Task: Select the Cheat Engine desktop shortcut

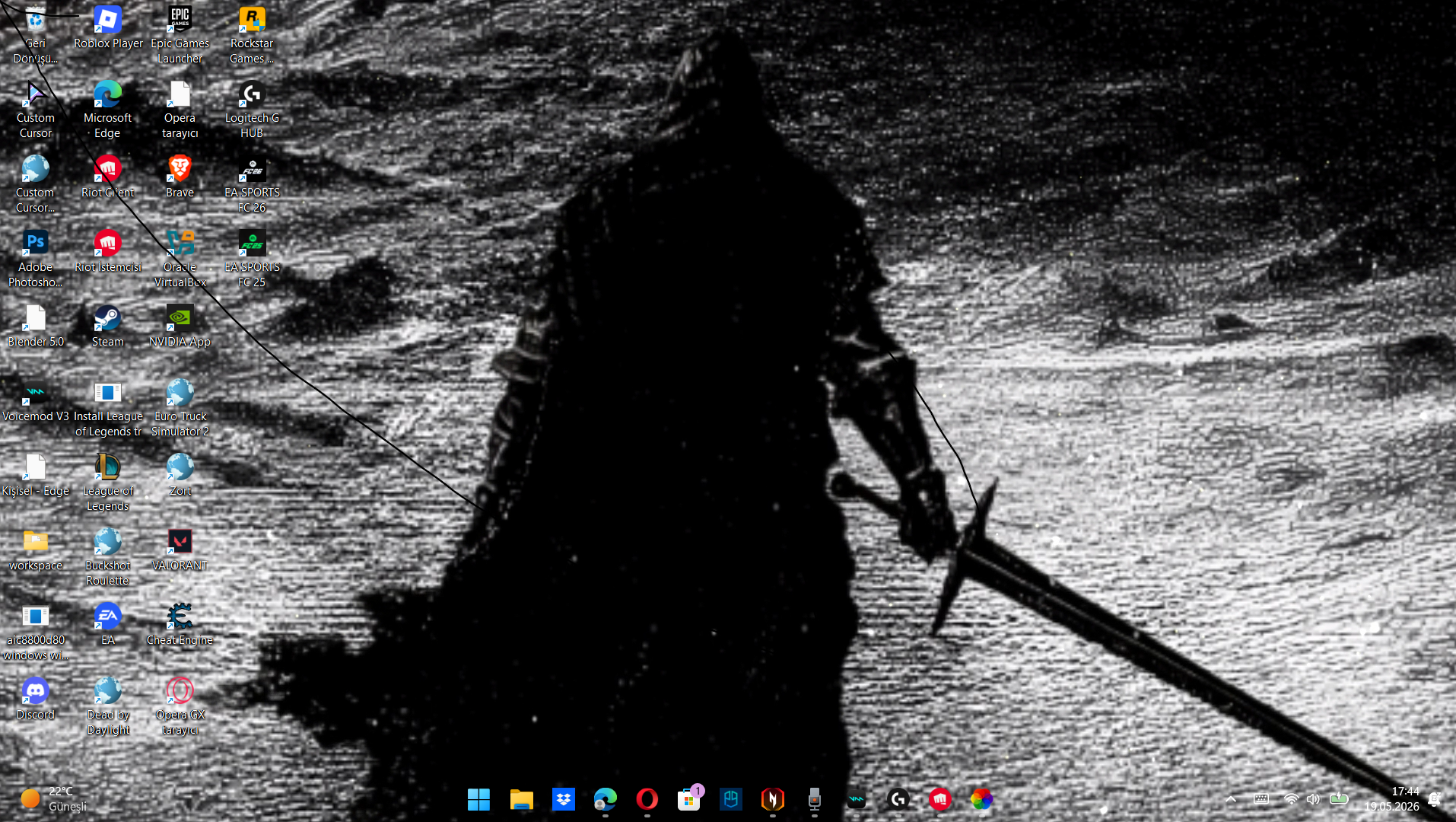Action: click(180, 625)
